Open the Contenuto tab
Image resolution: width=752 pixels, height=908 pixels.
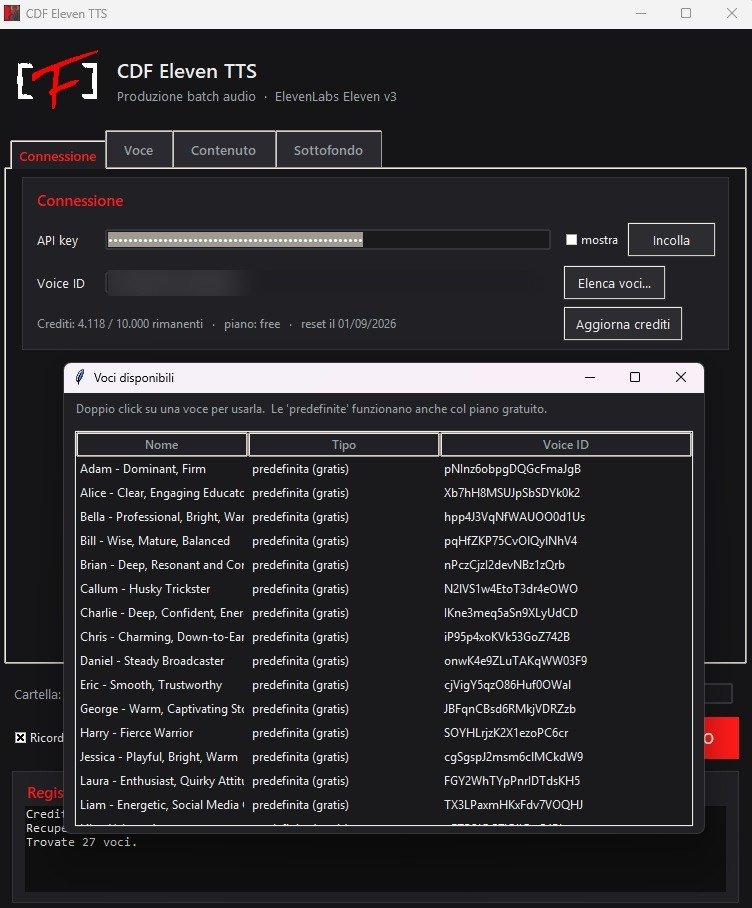point(223,151)
